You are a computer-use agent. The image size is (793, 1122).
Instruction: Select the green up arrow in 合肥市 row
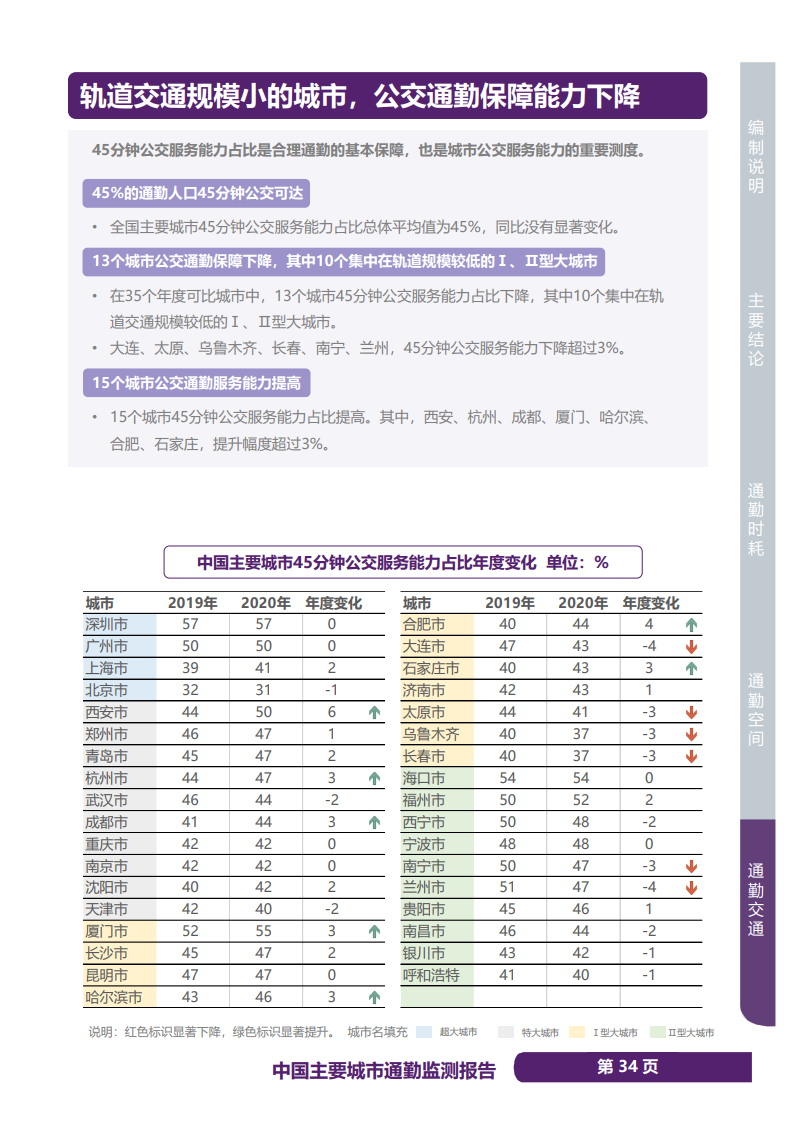(691, 624)
